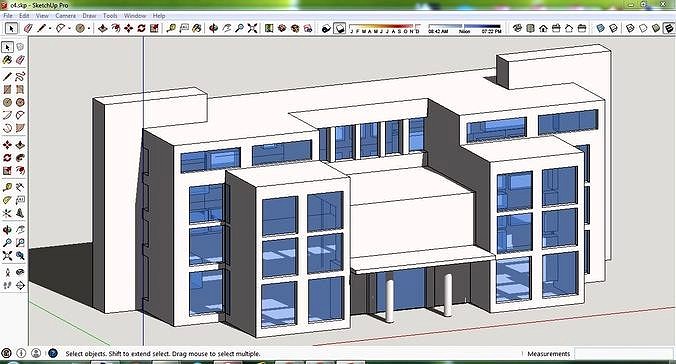The width and height of the screenshot is (676, 364).
Task: Click the credits status bar icon
Action: point(21,353)
